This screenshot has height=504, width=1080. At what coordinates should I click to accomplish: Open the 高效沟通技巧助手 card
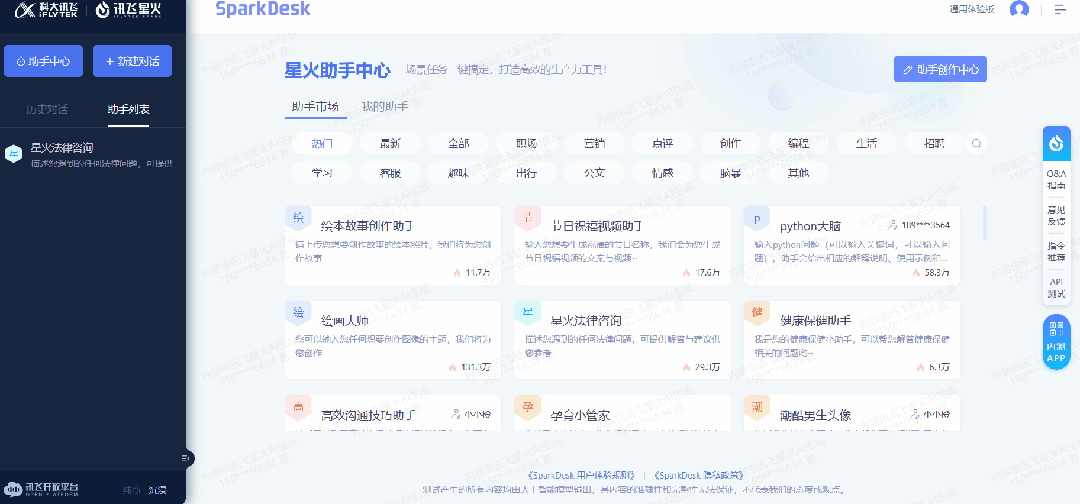coord(393,413)
